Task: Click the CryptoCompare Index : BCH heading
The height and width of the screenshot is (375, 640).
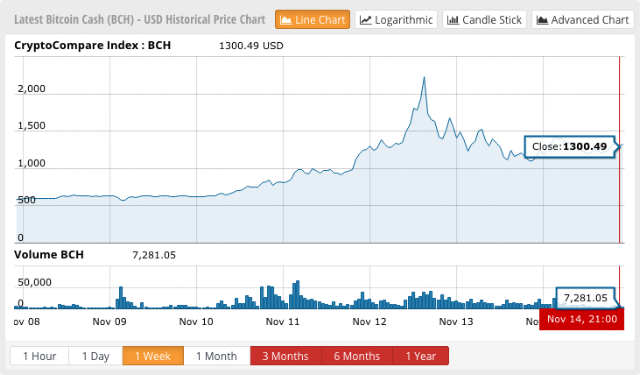Action: click(93, 45)
